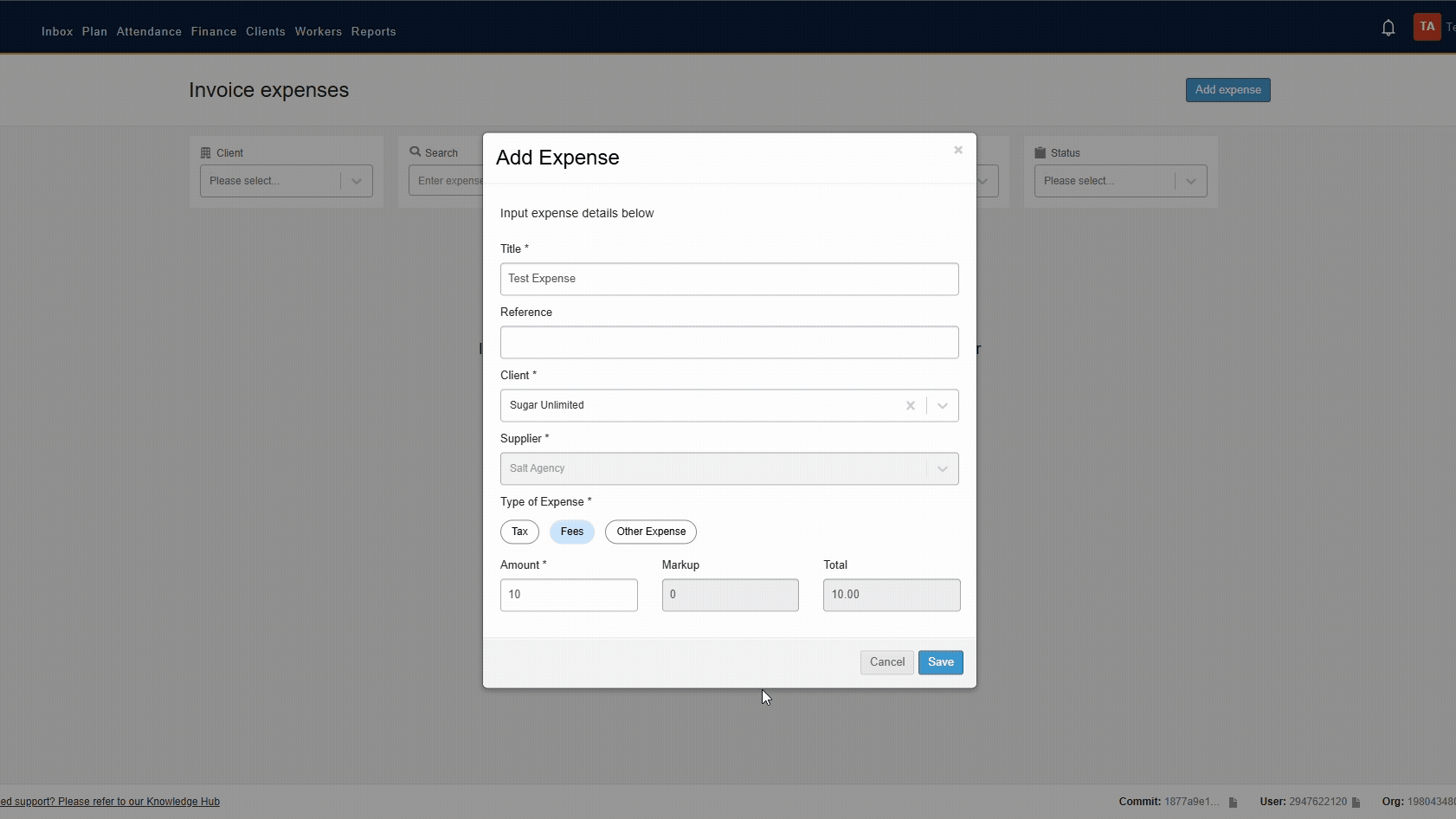This screenshot has height=819, width=1456.
Task: Select the Other Expense type
Action: (x=650, y=532)
